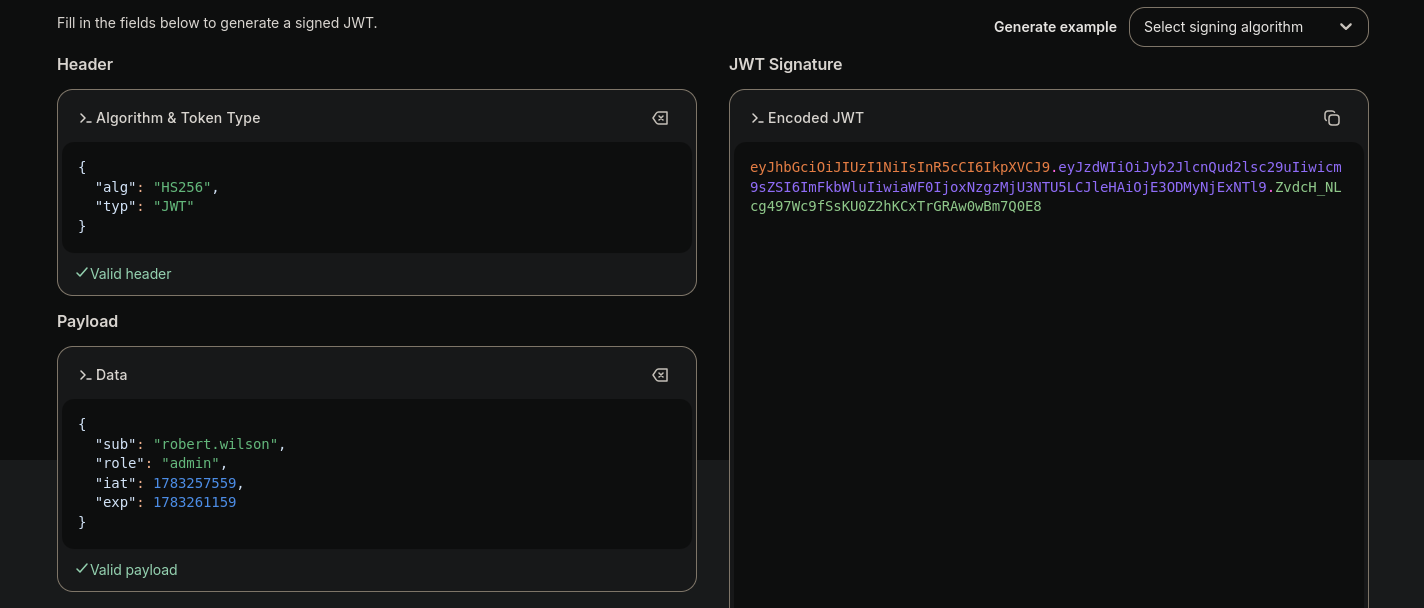
Task: Click inside the header JSON editor
Action: (377, 197)
